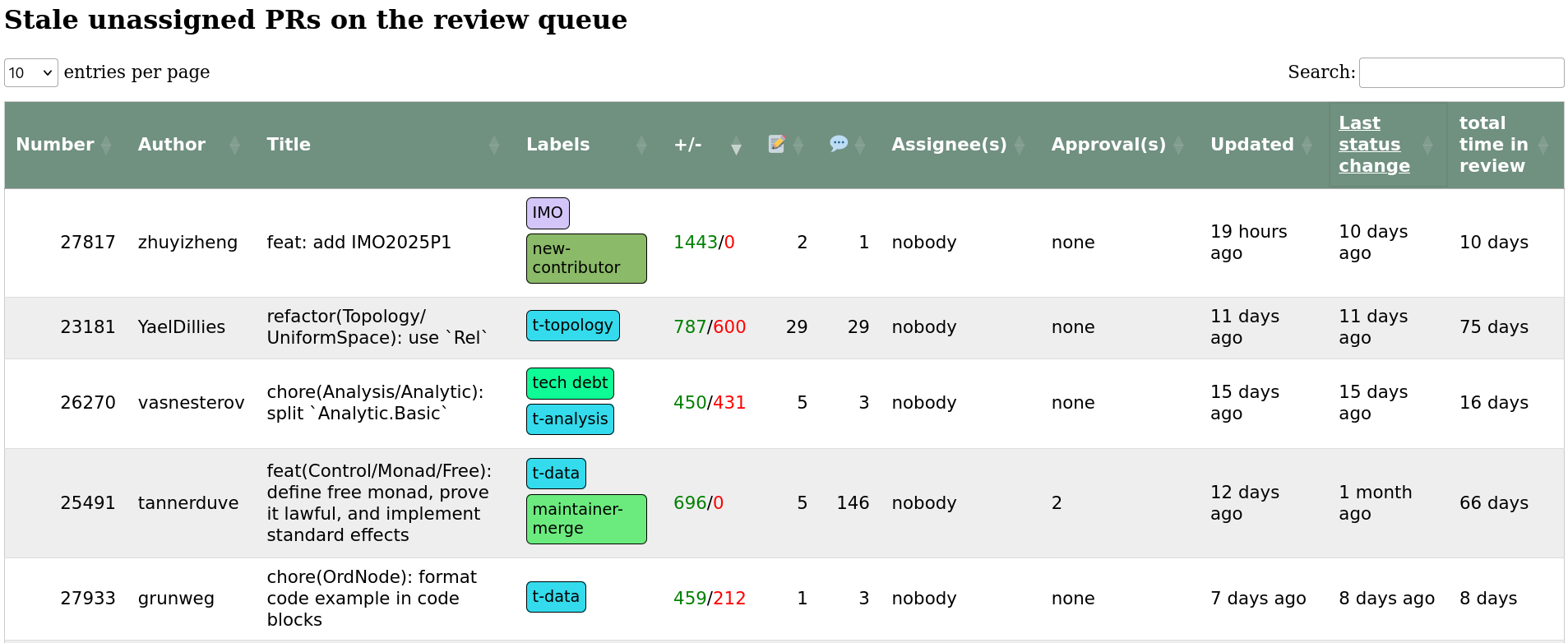
Task: Click the sort arrows beside the Labels header
Action: point(641,146)
